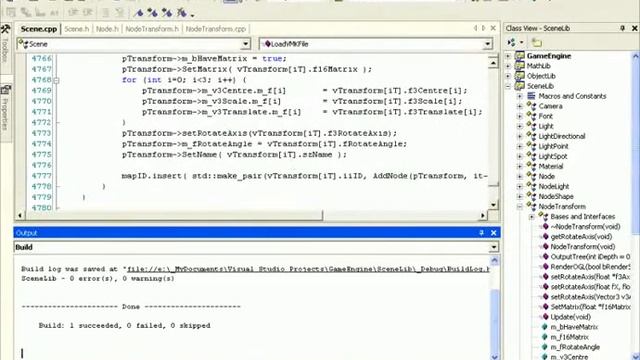Screen dimensions: 640x360
Task: Expand Macros and Constants node
Action: click(x=520, y=96)
